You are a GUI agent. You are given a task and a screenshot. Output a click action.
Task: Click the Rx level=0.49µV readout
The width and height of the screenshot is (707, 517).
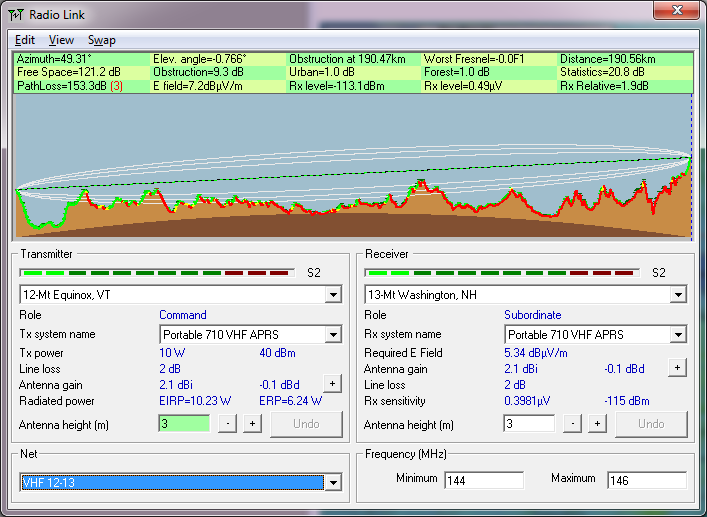coord(463,86)
